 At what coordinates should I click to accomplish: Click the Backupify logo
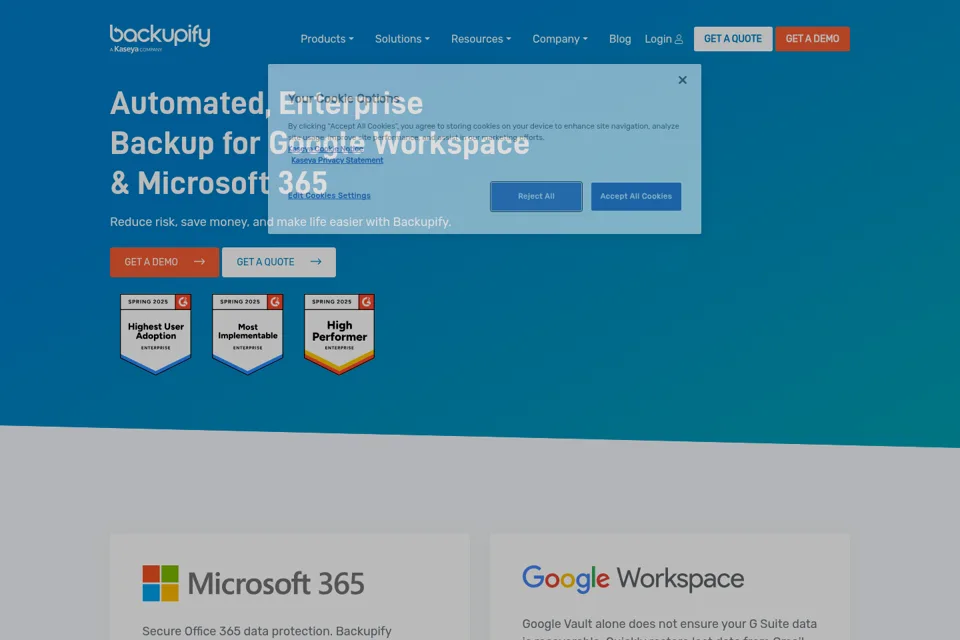160,39
